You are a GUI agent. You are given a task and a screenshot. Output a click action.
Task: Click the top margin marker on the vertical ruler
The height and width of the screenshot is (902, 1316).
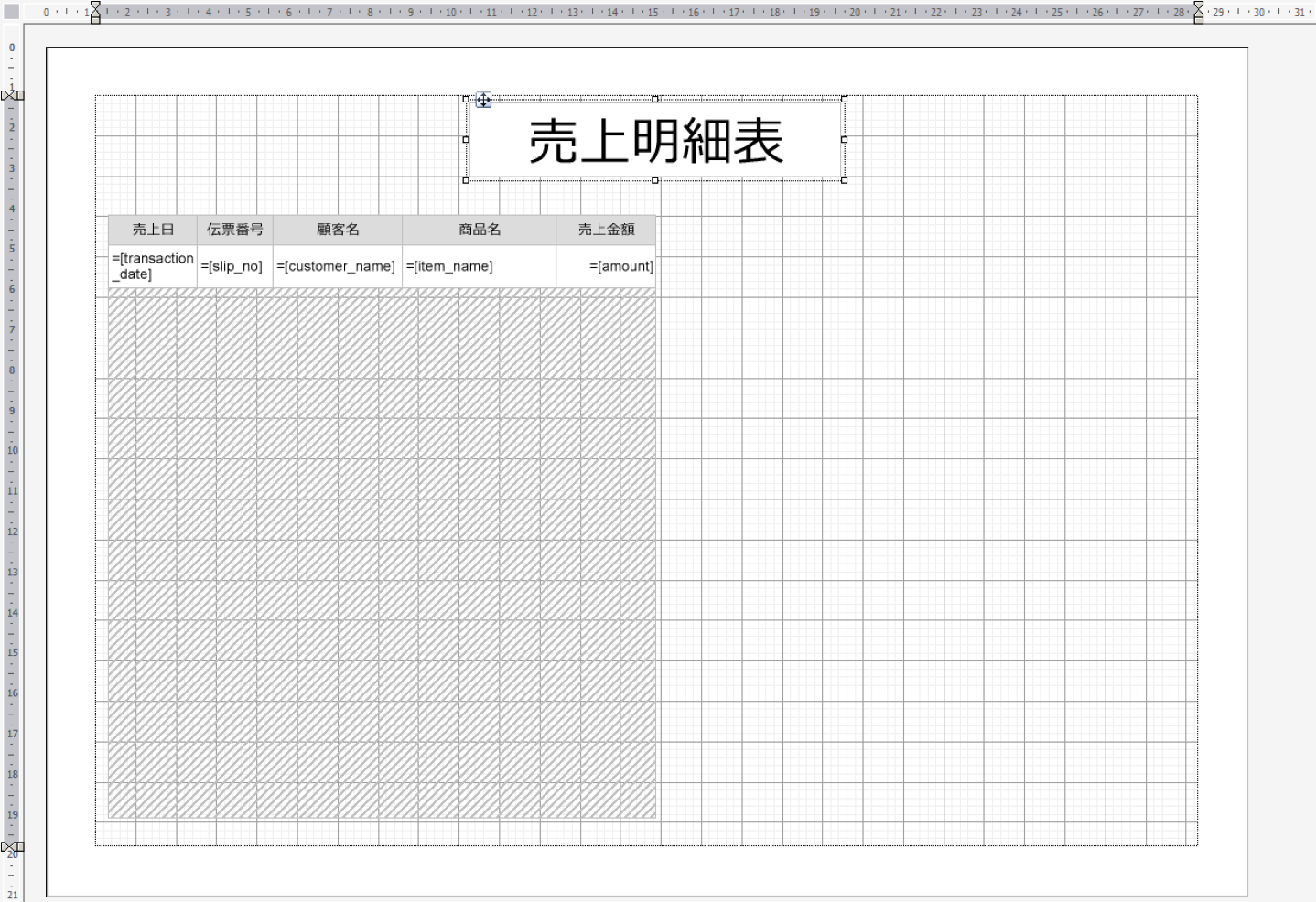click(12, 95)
